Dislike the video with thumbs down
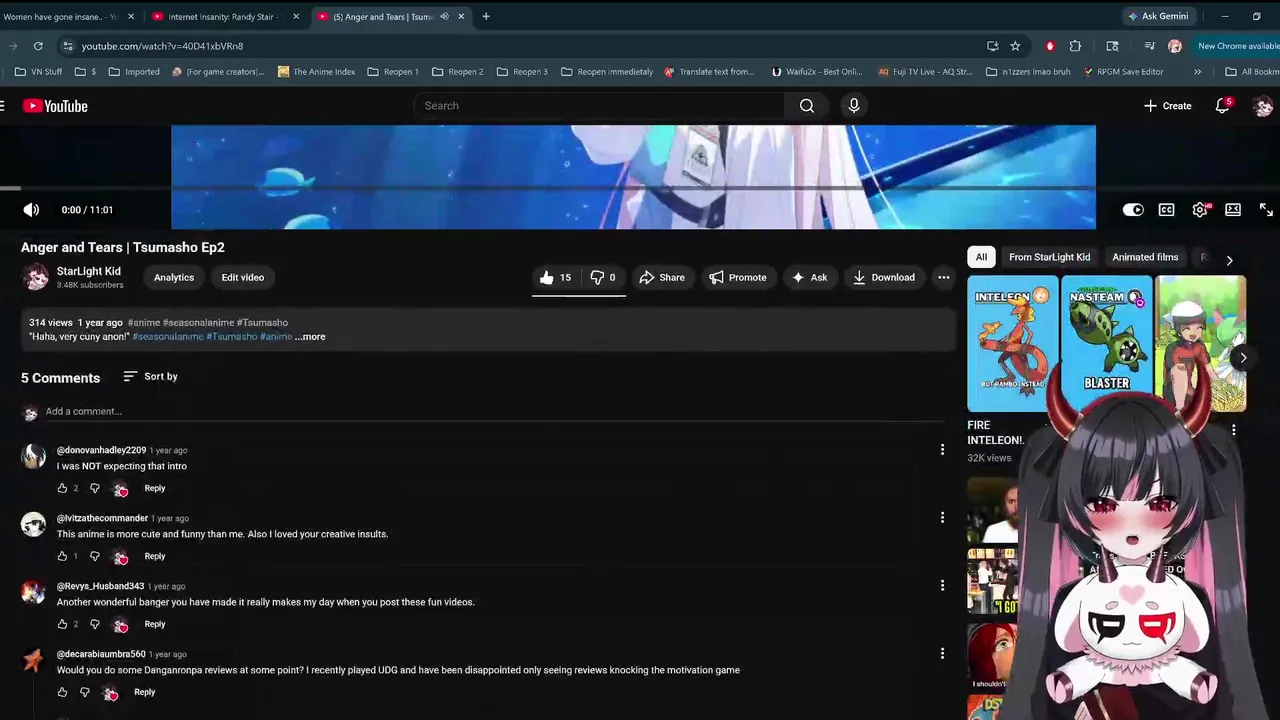The height and width of the screenshot is (720, 1280). [x=603, y=278]
